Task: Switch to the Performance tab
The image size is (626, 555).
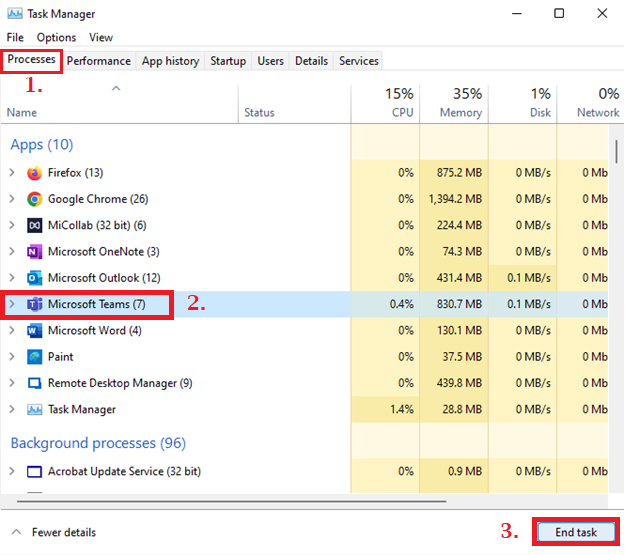Action: [x=99, y=61]
